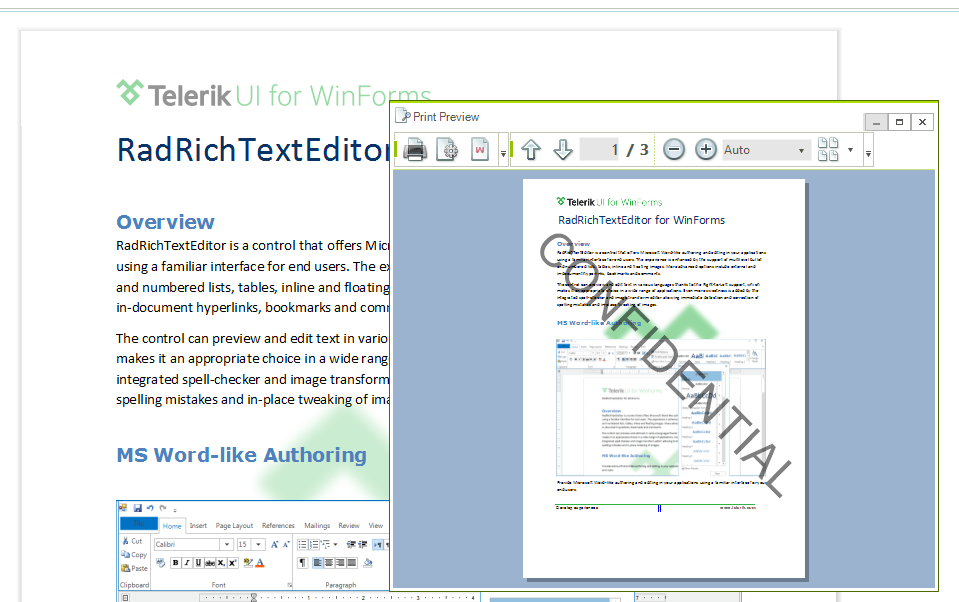Zoom in with the plus button

pos(706,149)
